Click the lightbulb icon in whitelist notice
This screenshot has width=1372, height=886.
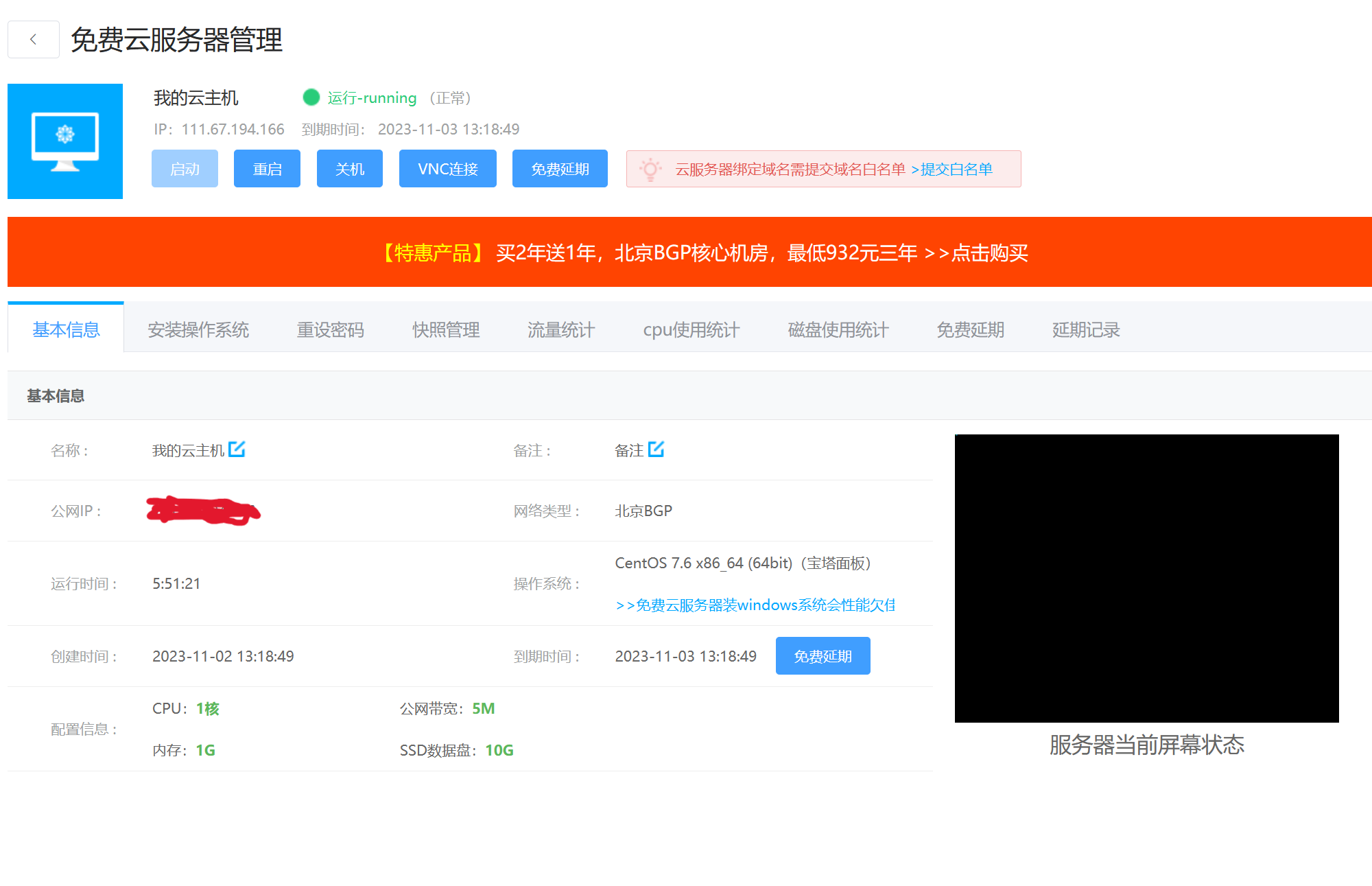650,169
